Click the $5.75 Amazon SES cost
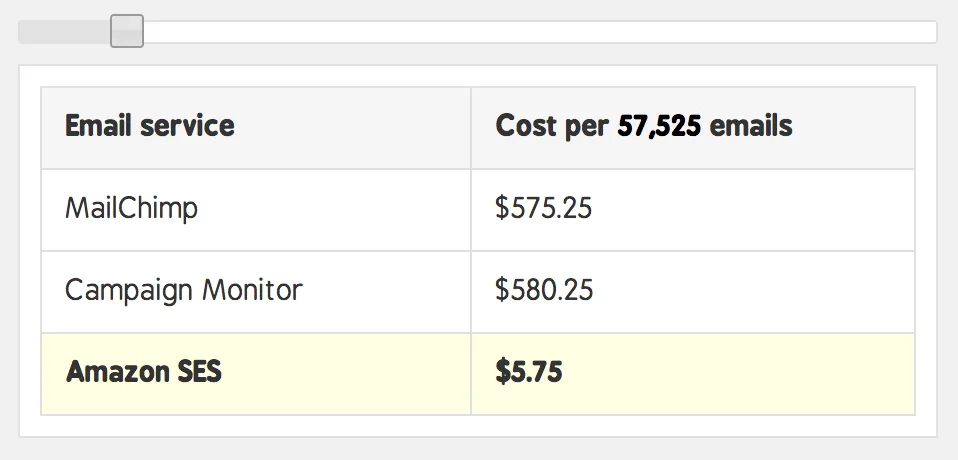The width and height of the screenshot is (958, 460). point(529,372)
